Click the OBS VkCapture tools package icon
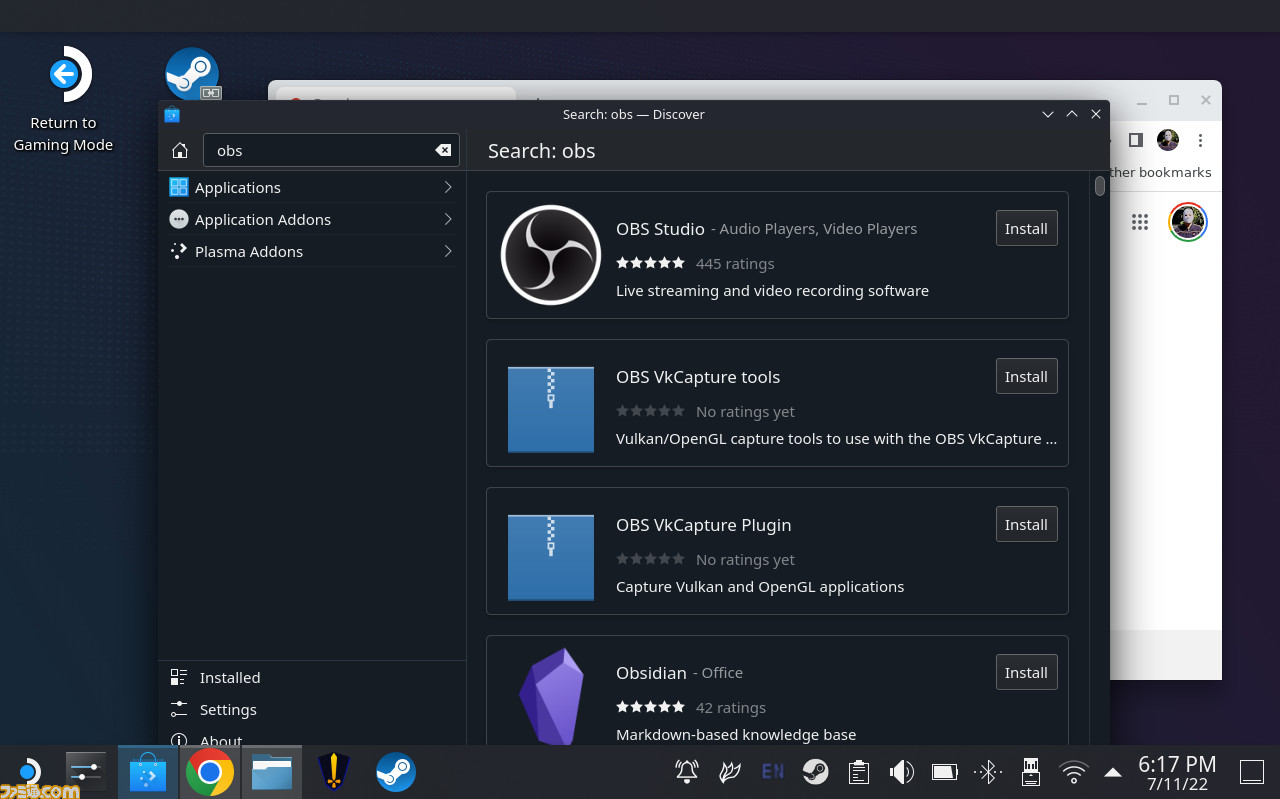The image size is (1280, 799). pyautogui.click(x=551, y=409)
